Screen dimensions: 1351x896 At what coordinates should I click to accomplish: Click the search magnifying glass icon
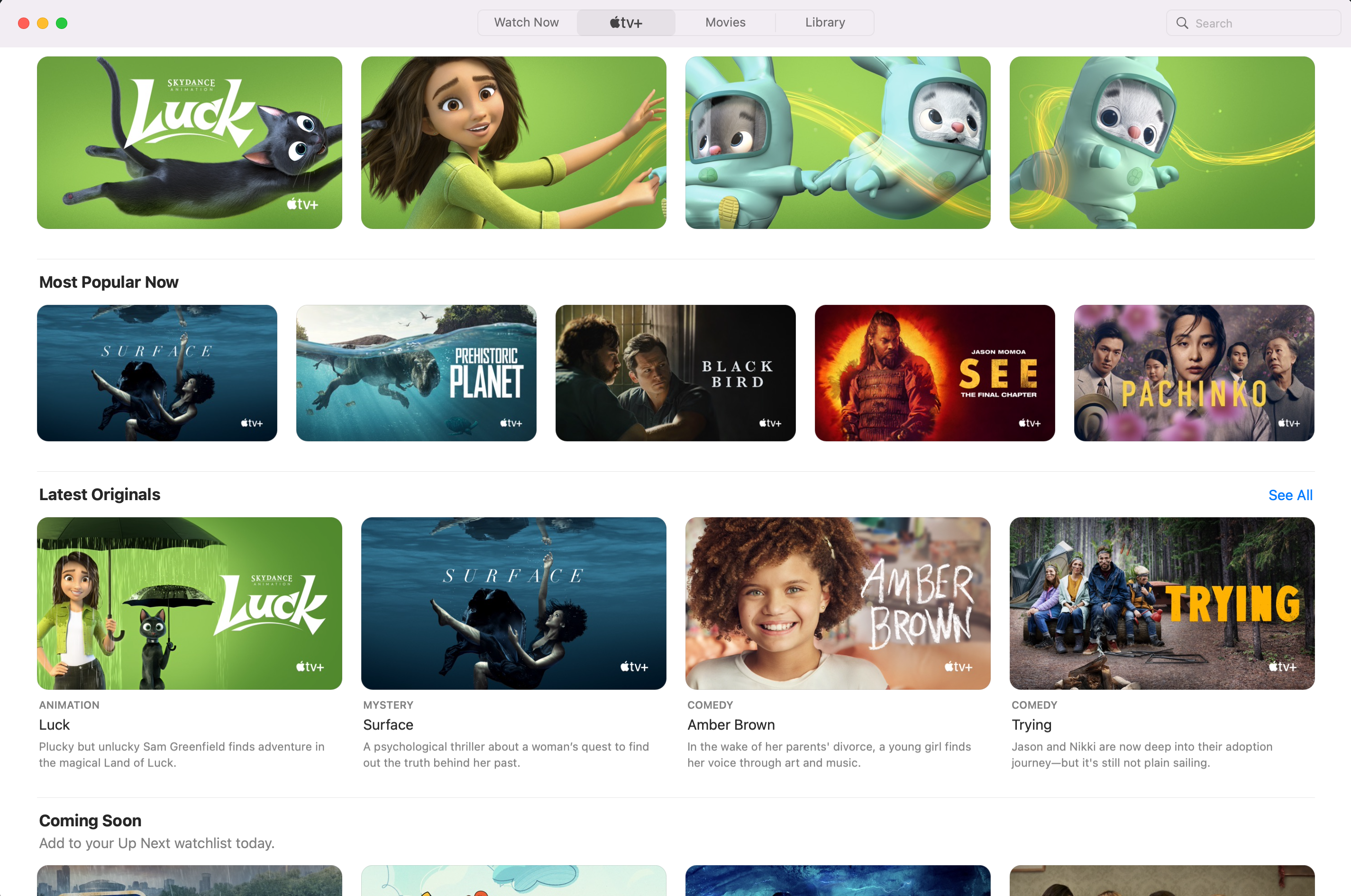point(1182,23)
